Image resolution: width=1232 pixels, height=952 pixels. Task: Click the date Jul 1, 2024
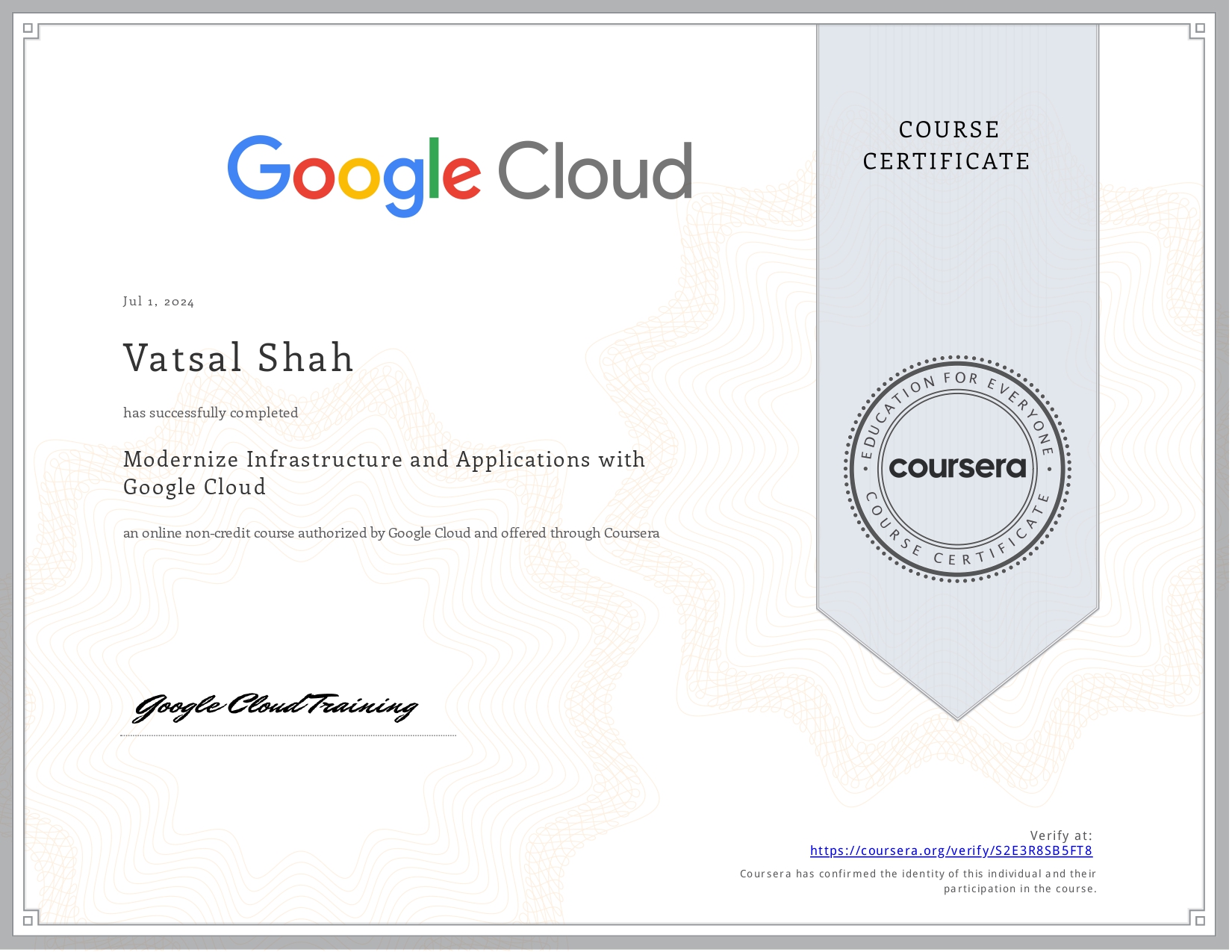pyautogui.click(x=158, y=302)
